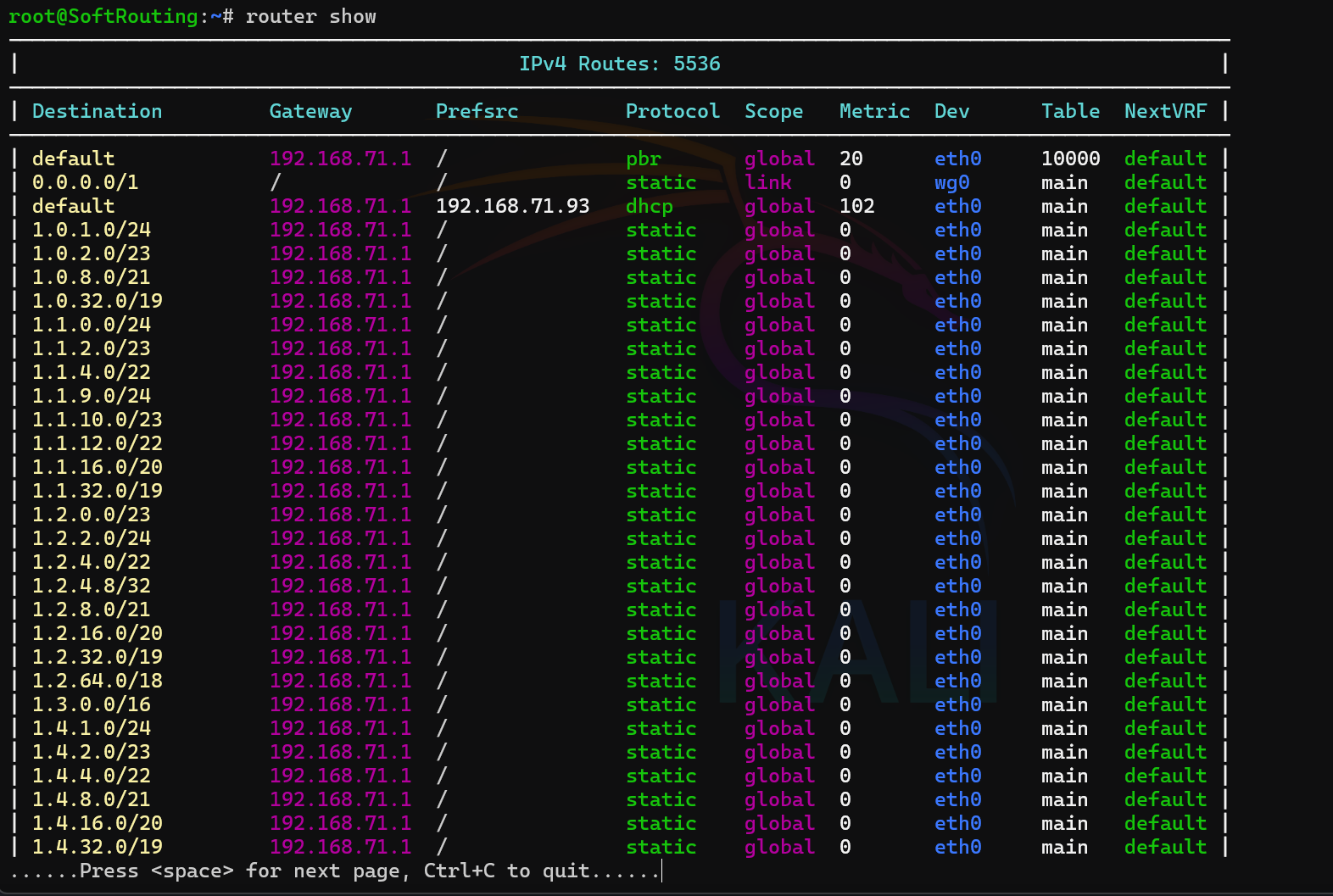Image resolution: width=1333 pixels, height=896 pixels.
Task: Select the 1.3.0.0/16 destination entry
Action: (x=91, y=704)
